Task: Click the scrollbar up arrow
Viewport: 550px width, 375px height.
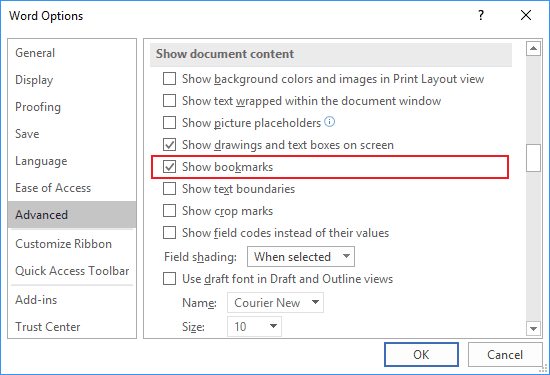Action: (533, 48)
